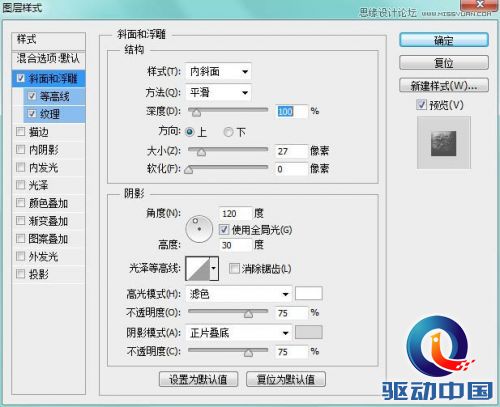Enable the 投影 checkbox
The height and width of the screenshot is (407, 500).
click(x=21, y=274)
